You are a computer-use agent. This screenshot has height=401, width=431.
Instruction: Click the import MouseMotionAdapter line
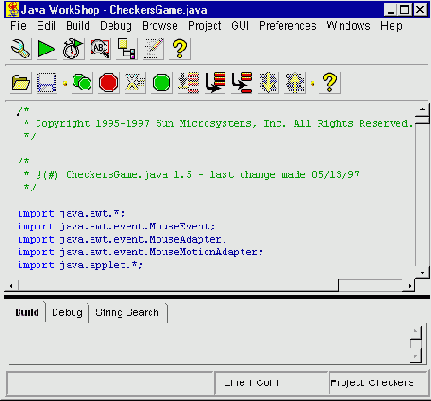[140, 252]
